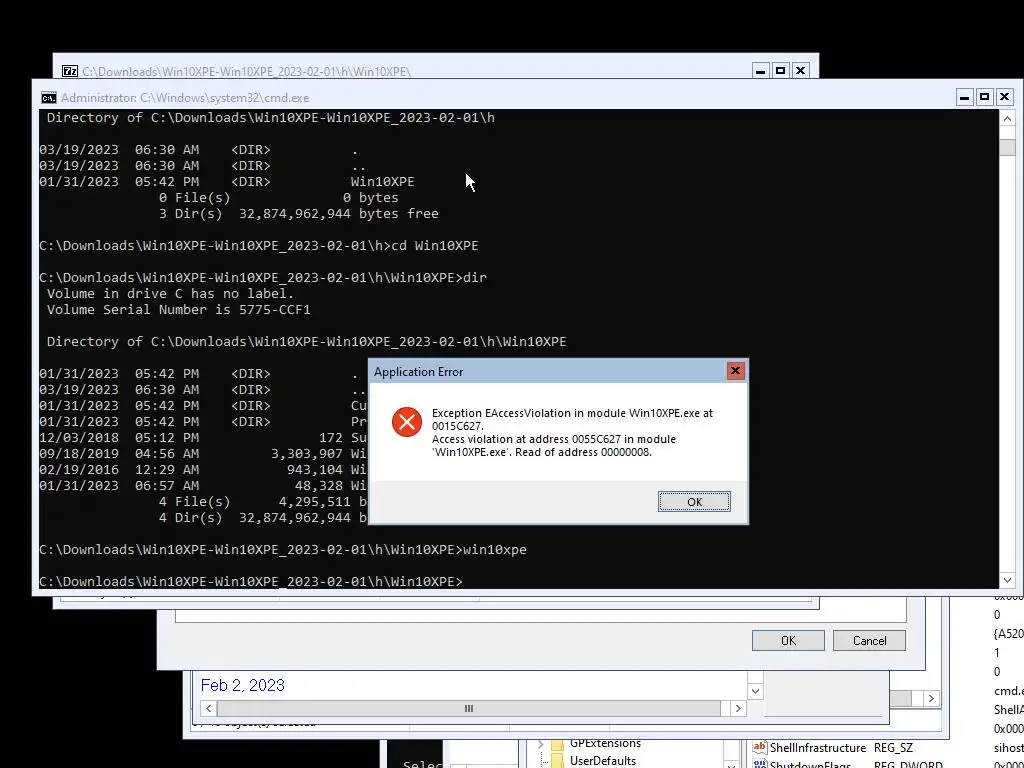
Task: Click 'Volume Serial Number is 5775-CCF1' text
Action: [178, 310]
